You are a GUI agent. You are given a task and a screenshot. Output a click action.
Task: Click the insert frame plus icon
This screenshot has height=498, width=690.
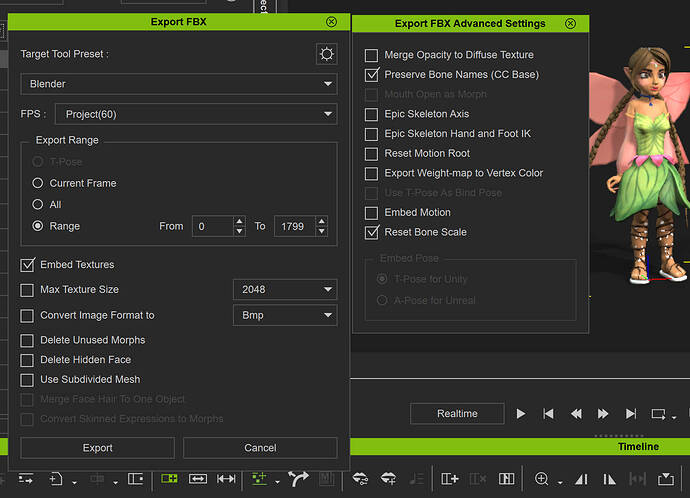(x=450, y=479)
